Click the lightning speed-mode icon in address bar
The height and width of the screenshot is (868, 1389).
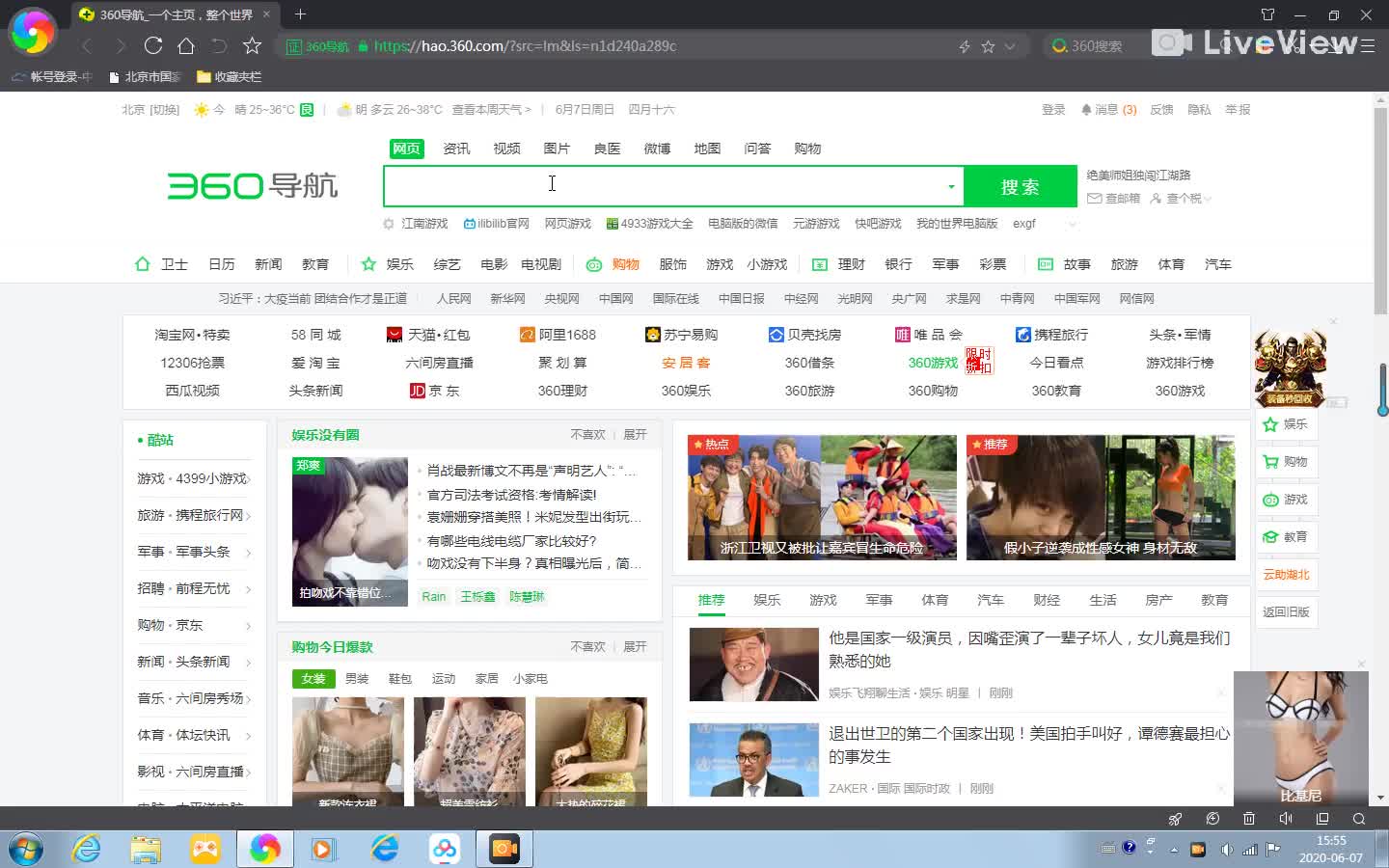[x=964, y=46]
